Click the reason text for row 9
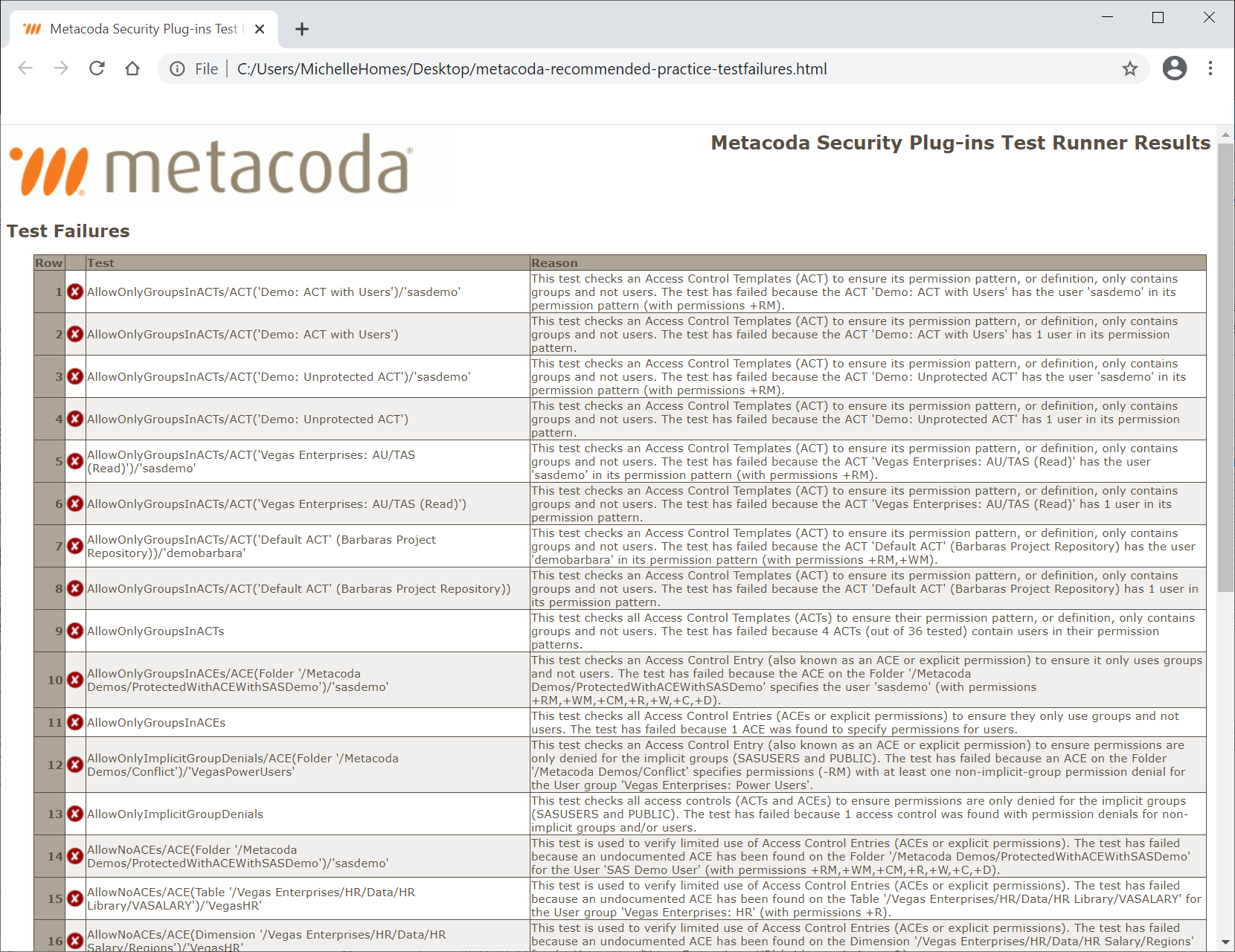The image size is (1235, 952). 863,631
